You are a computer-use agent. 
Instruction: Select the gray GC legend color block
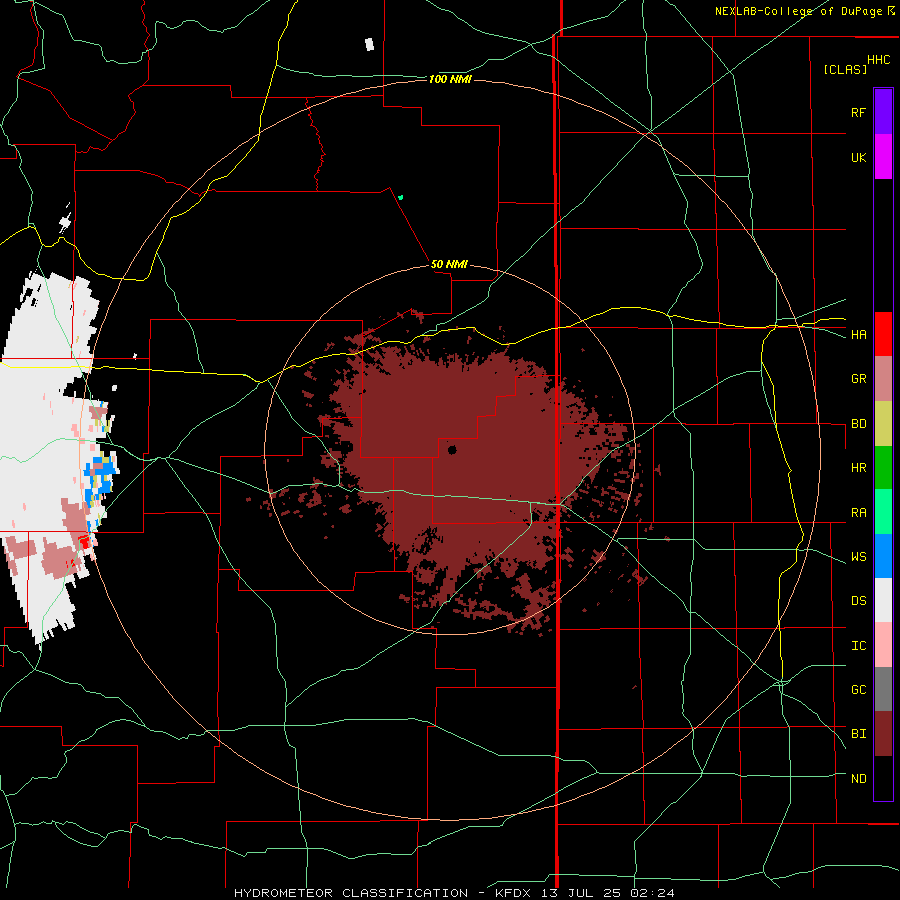tap(883, 689)
